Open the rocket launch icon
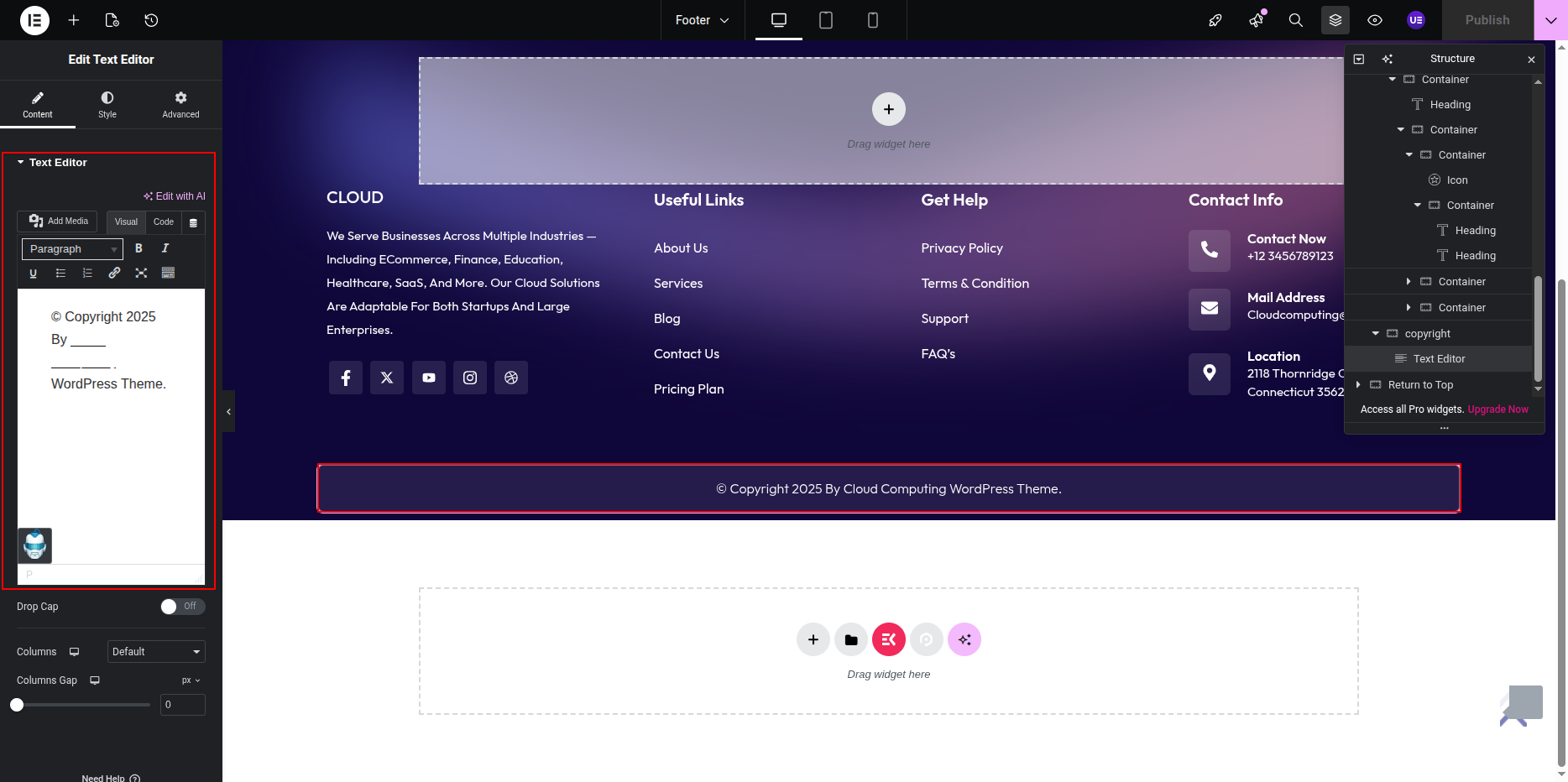 [x=1215, y=20]
